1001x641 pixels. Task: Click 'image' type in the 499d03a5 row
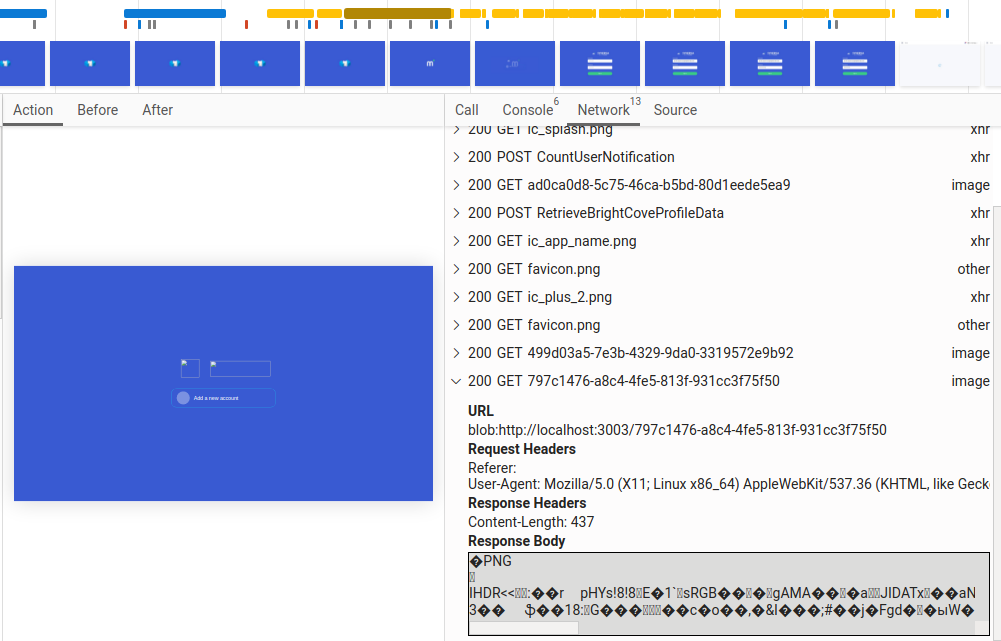tap(970, 353)
